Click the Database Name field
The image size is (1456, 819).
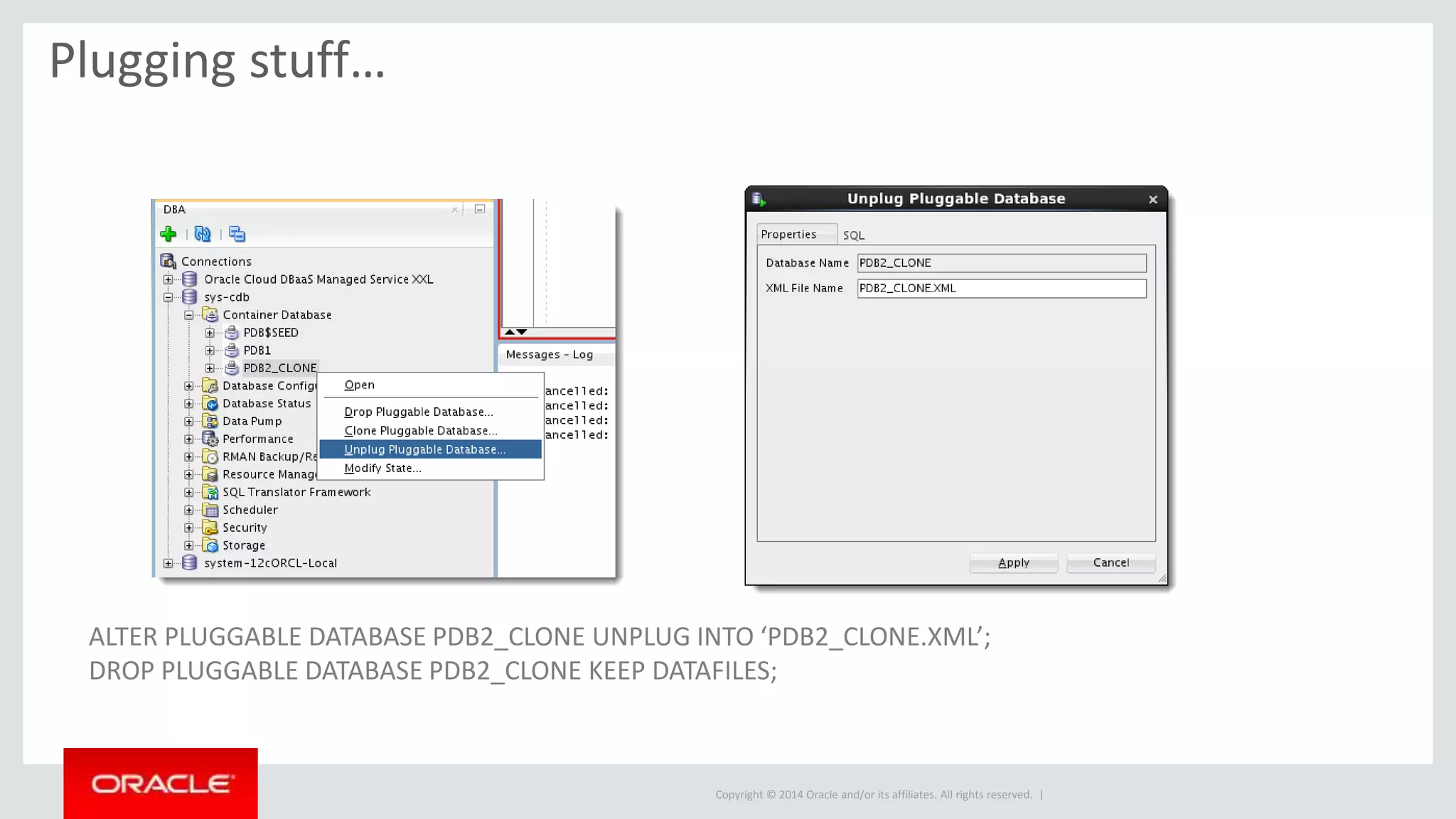(x=1002, y=263)
